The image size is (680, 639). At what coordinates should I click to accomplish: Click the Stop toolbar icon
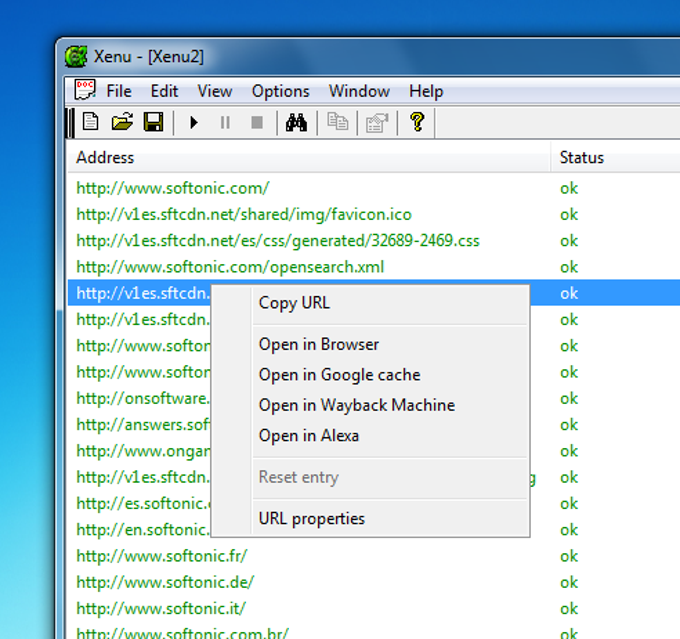(257, 123)
